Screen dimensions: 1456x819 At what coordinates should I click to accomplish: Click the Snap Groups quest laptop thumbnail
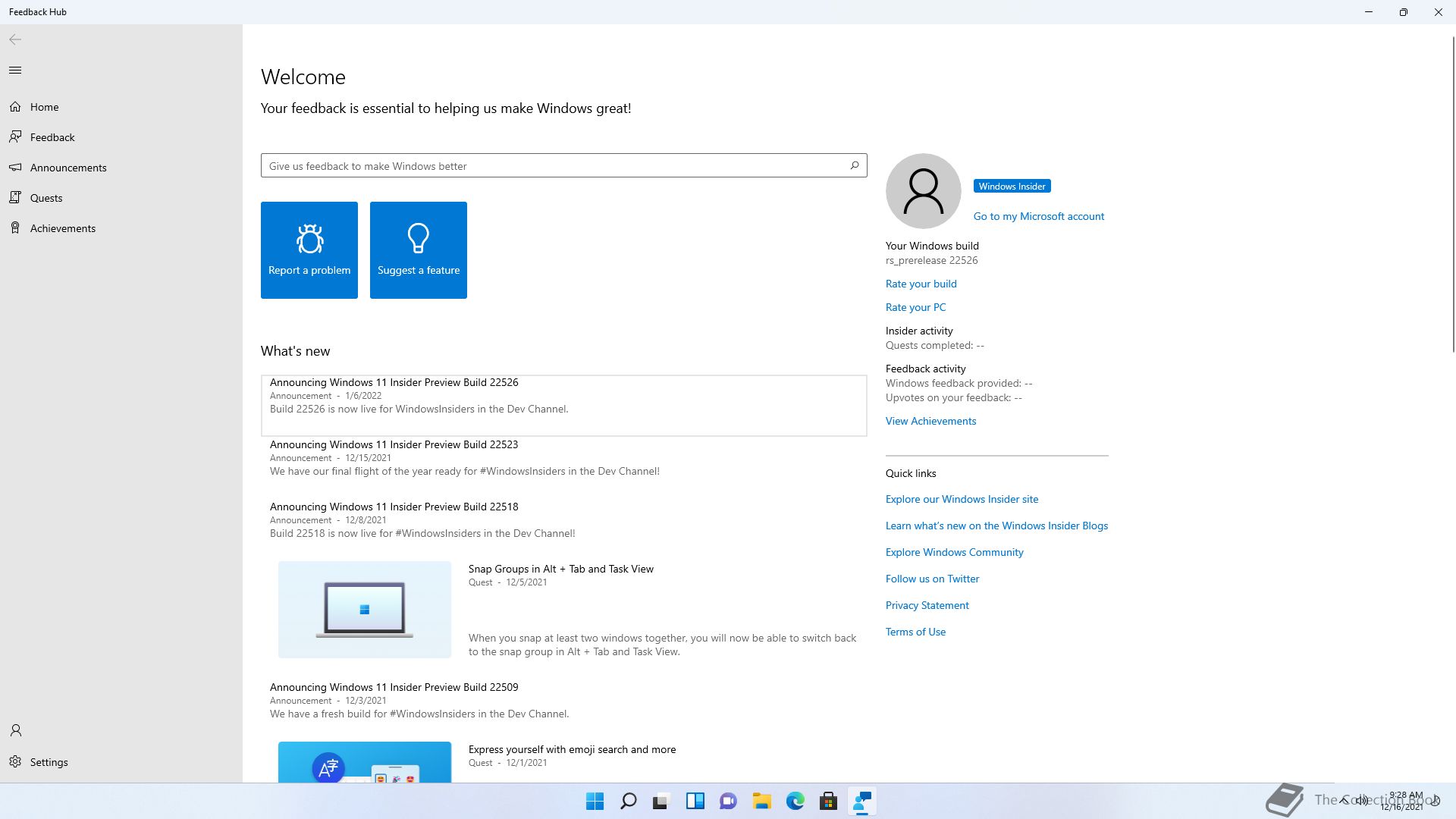[365, 610]
